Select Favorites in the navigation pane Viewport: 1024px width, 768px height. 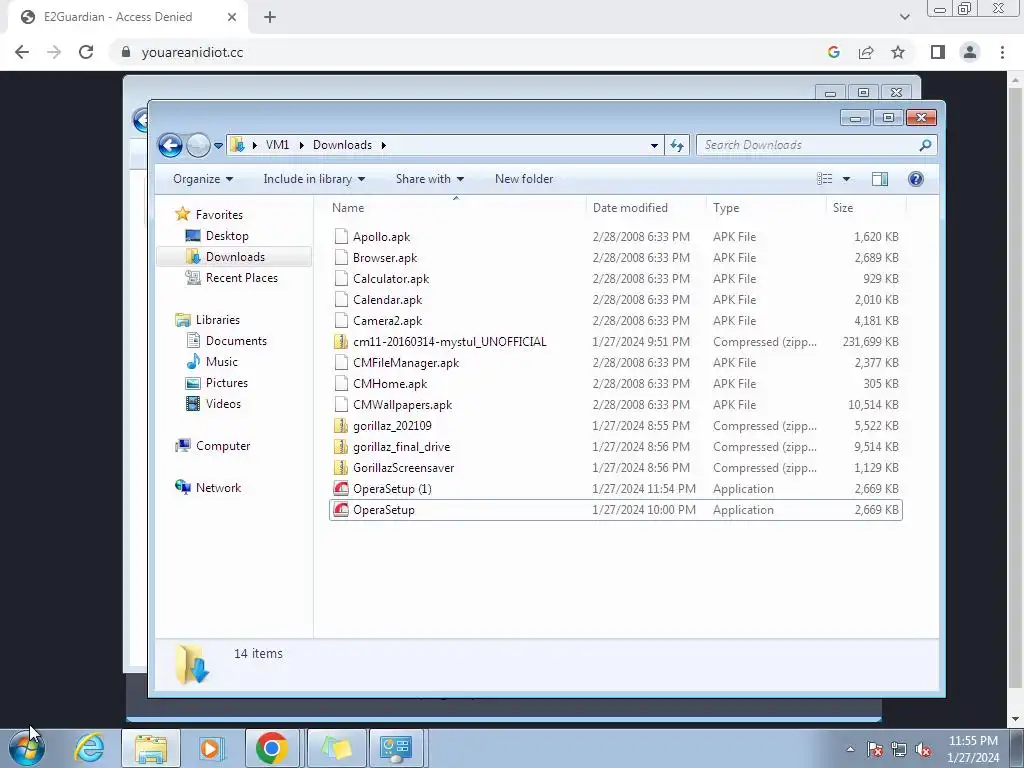[x=219, y=215]
